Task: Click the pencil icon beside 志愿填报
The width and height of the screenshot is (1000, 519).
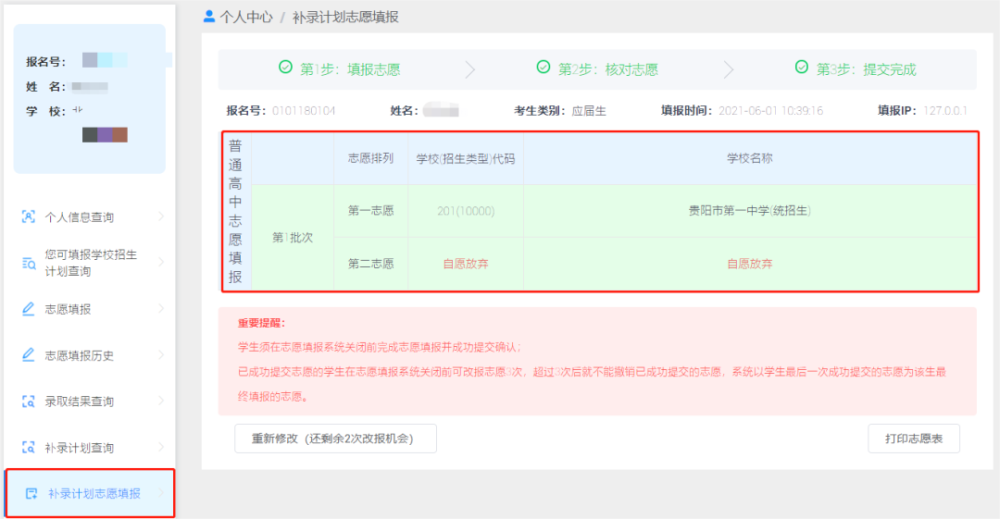Action: coord(29,309)
